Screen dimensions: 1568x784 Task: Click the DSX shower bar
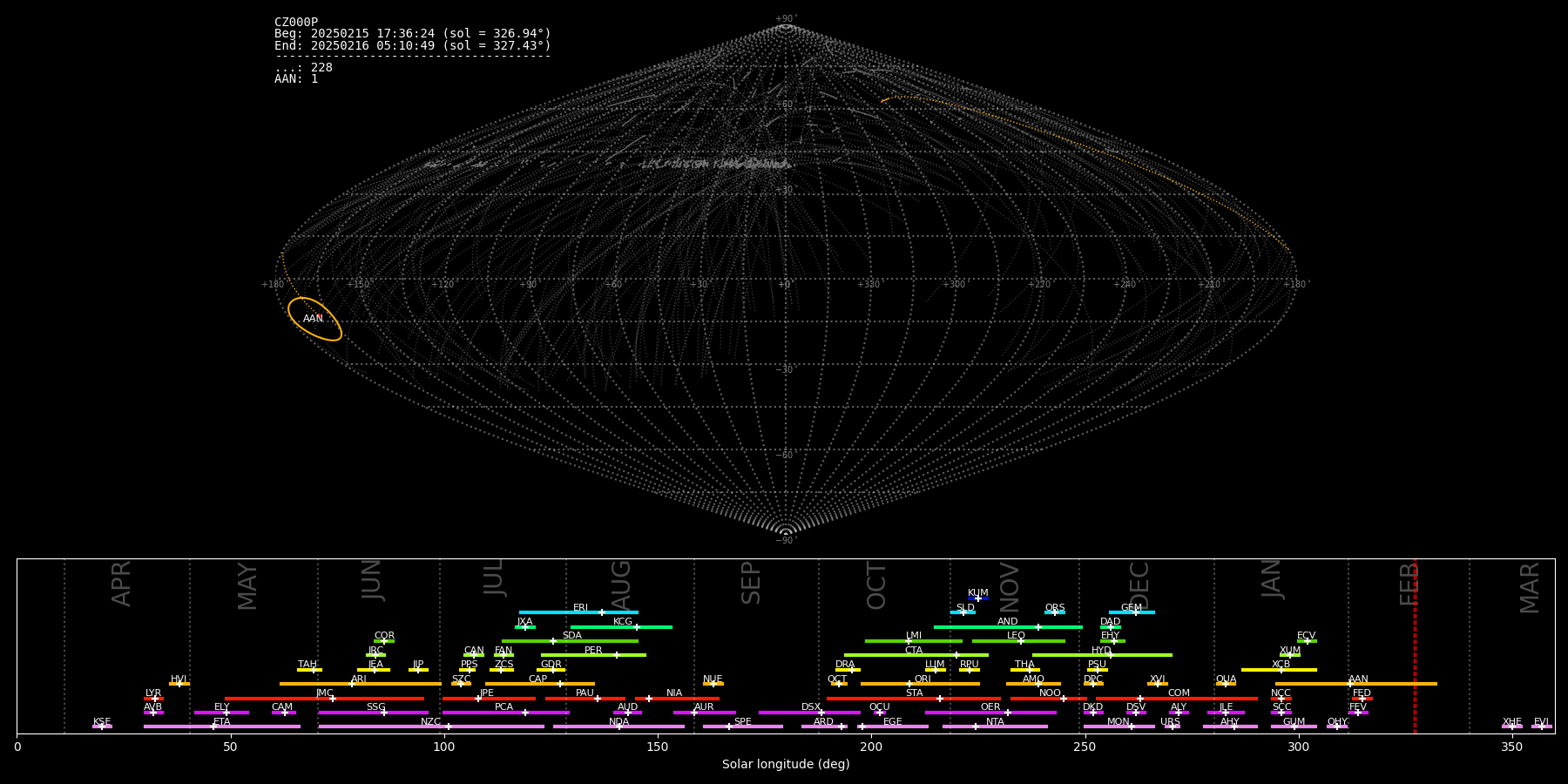tap(809, 713)
